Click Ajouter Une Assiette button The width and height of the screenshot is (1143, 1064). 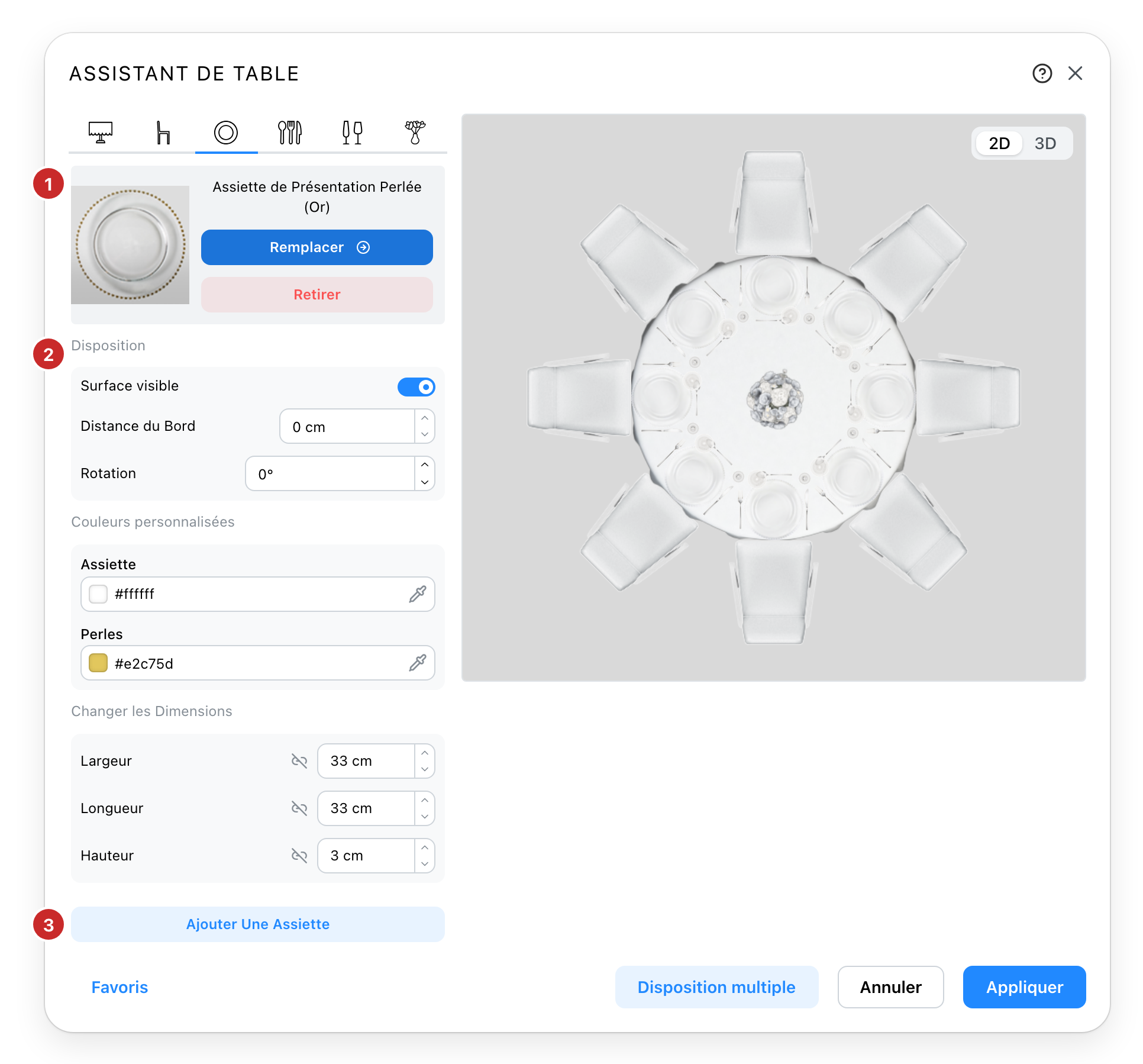[258, 924]
